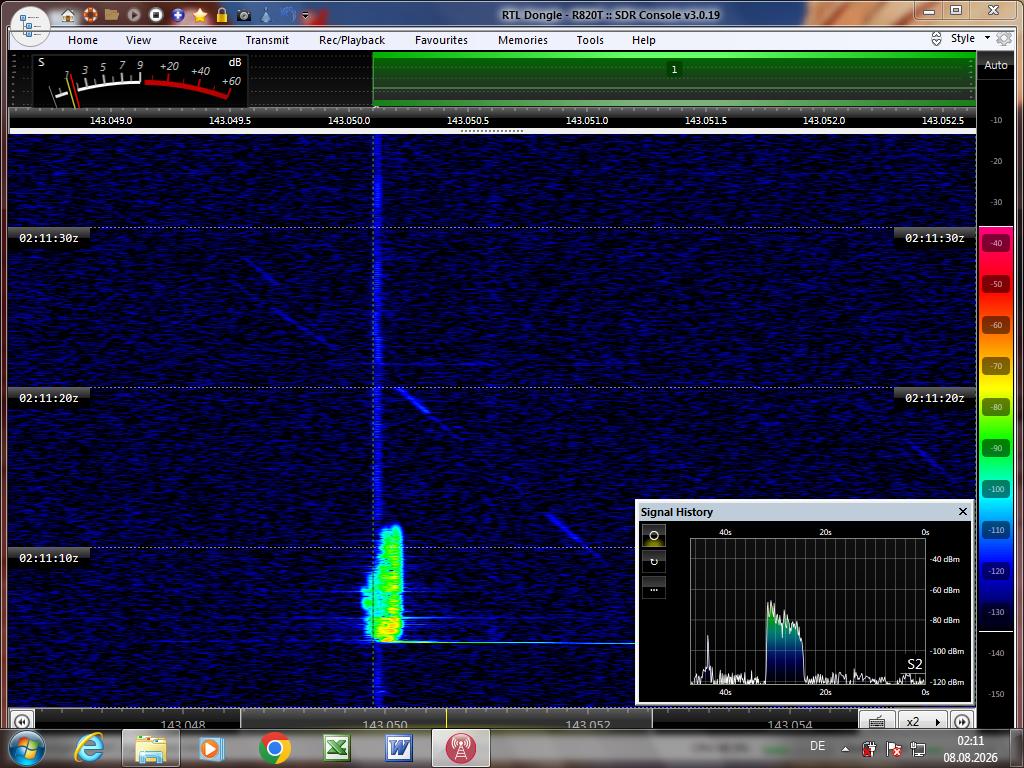Click the -80 level on the colour scale

(x=996, y=407)
